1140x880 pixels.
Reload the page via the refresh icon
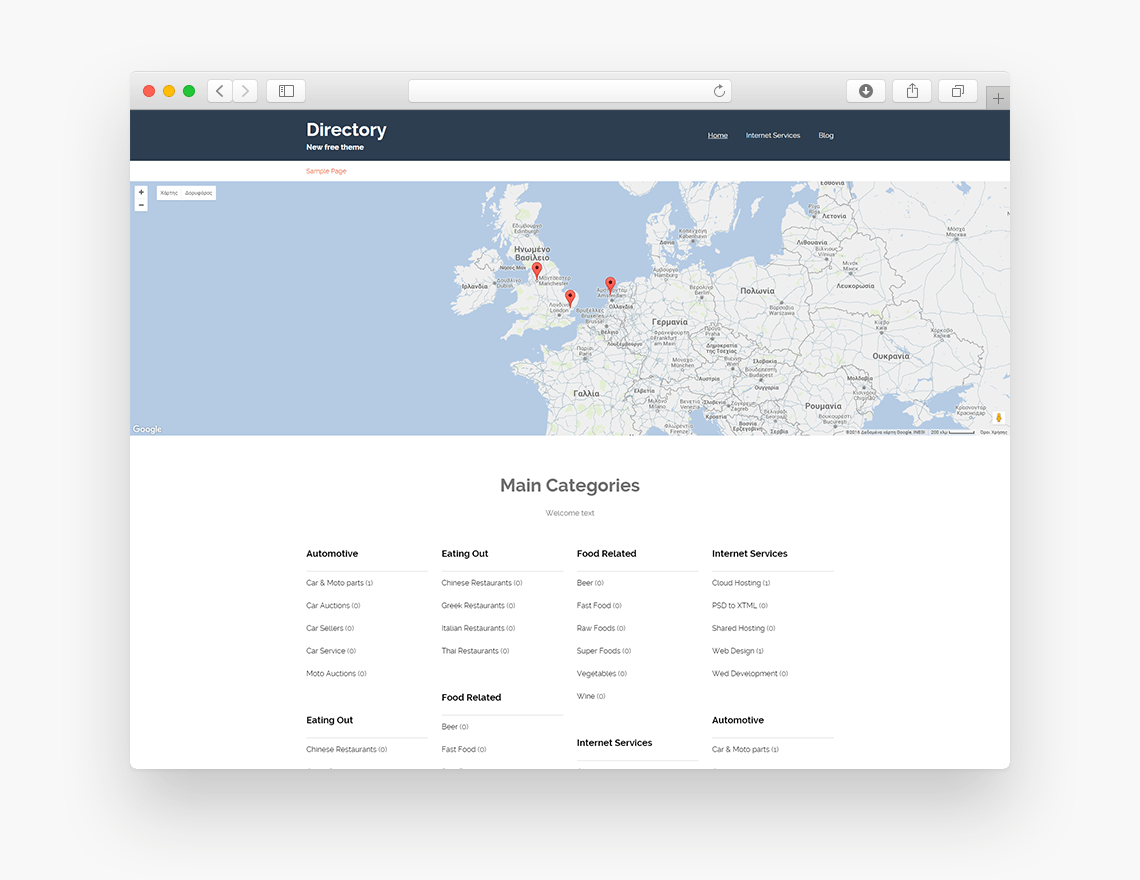coord(719,90)
